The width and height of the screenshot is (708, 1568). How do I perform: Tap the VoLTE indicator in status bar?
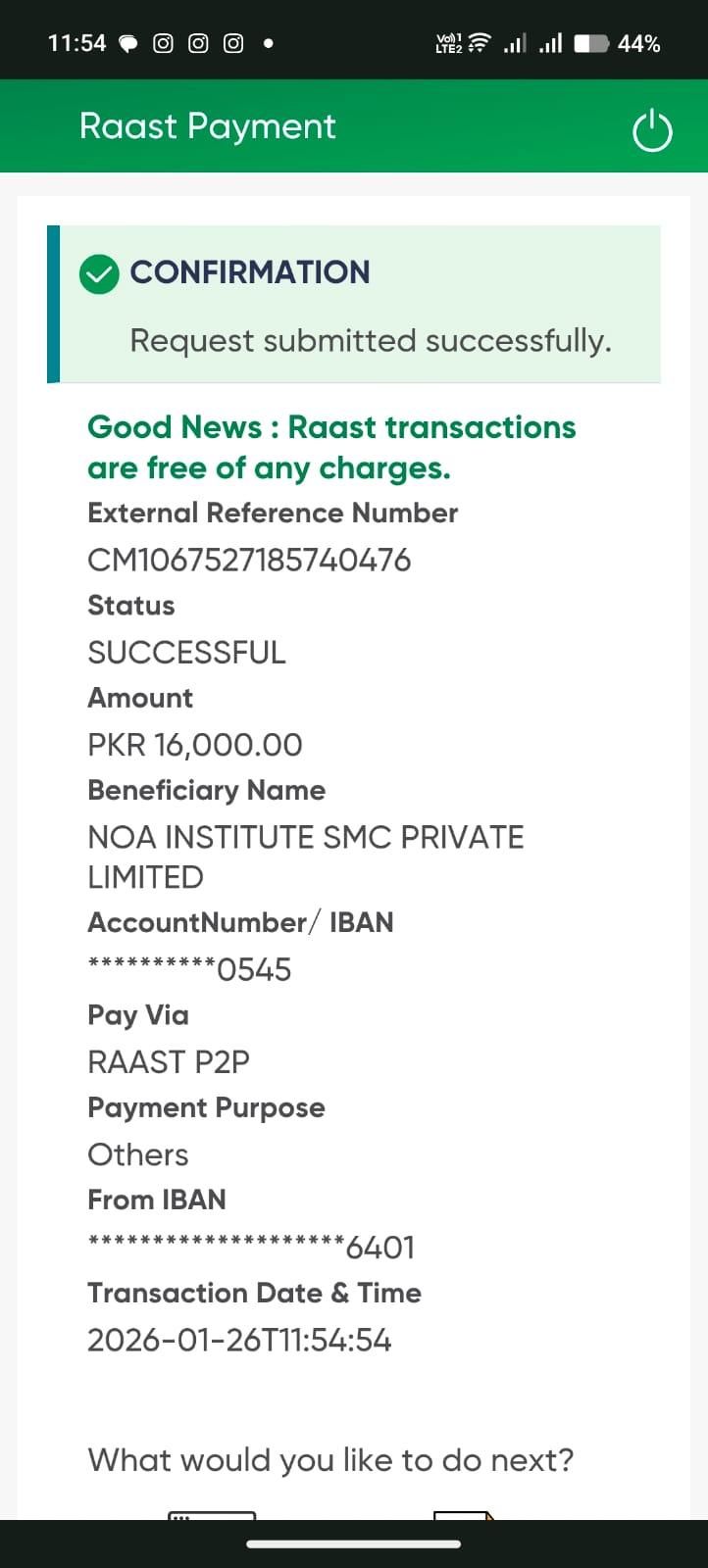[448, 43]
